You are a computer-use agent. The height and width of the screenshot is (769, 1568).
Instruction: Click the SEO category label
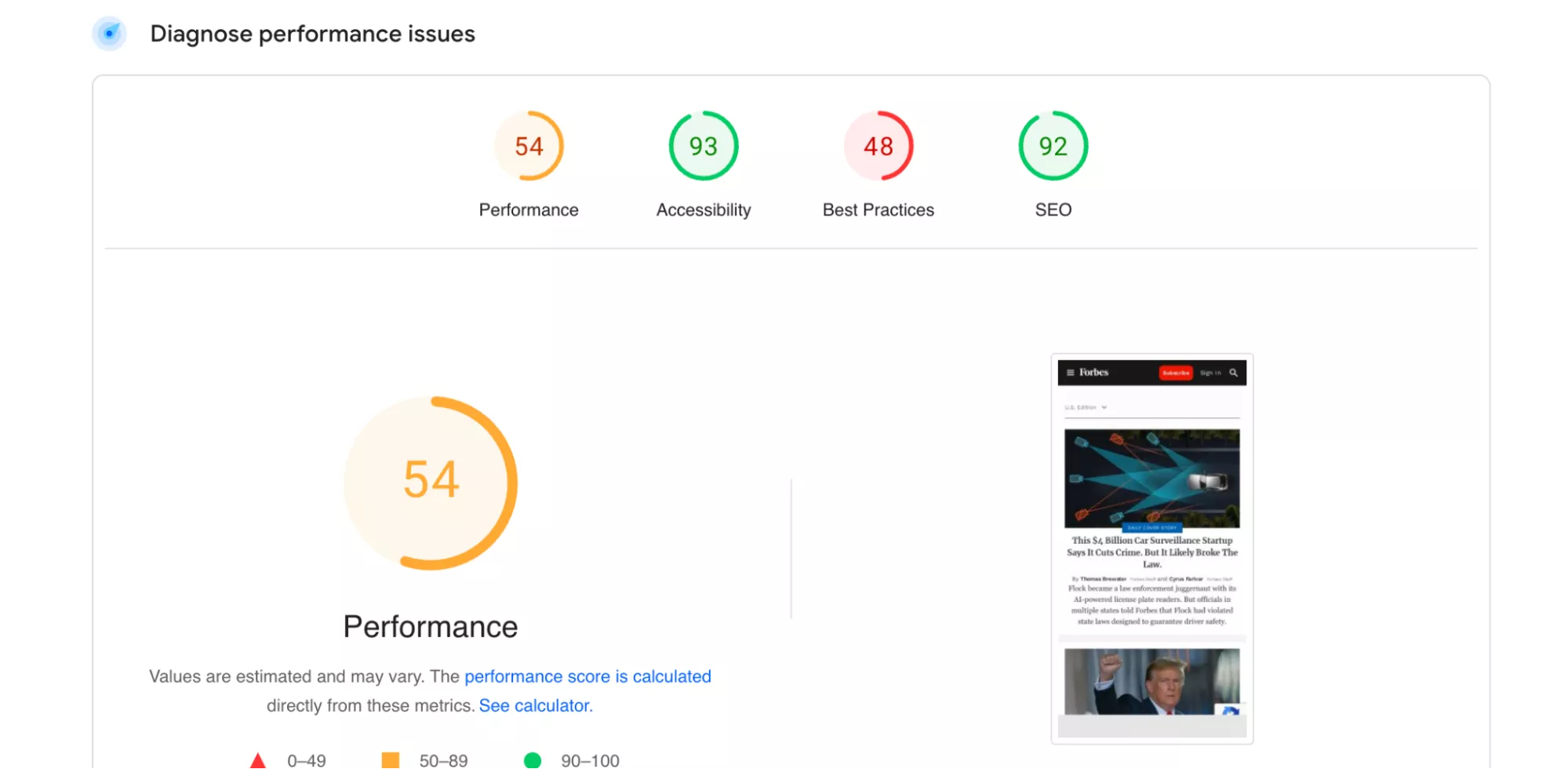[x=1053, y=210]
